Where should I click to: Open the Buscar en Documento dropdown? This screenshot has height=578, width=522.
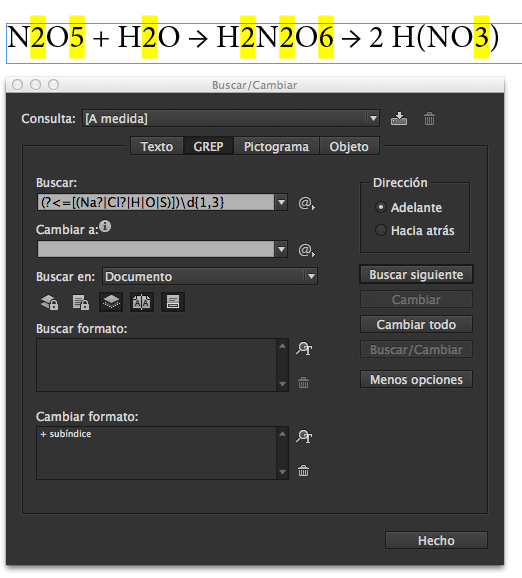pos(311,276)
